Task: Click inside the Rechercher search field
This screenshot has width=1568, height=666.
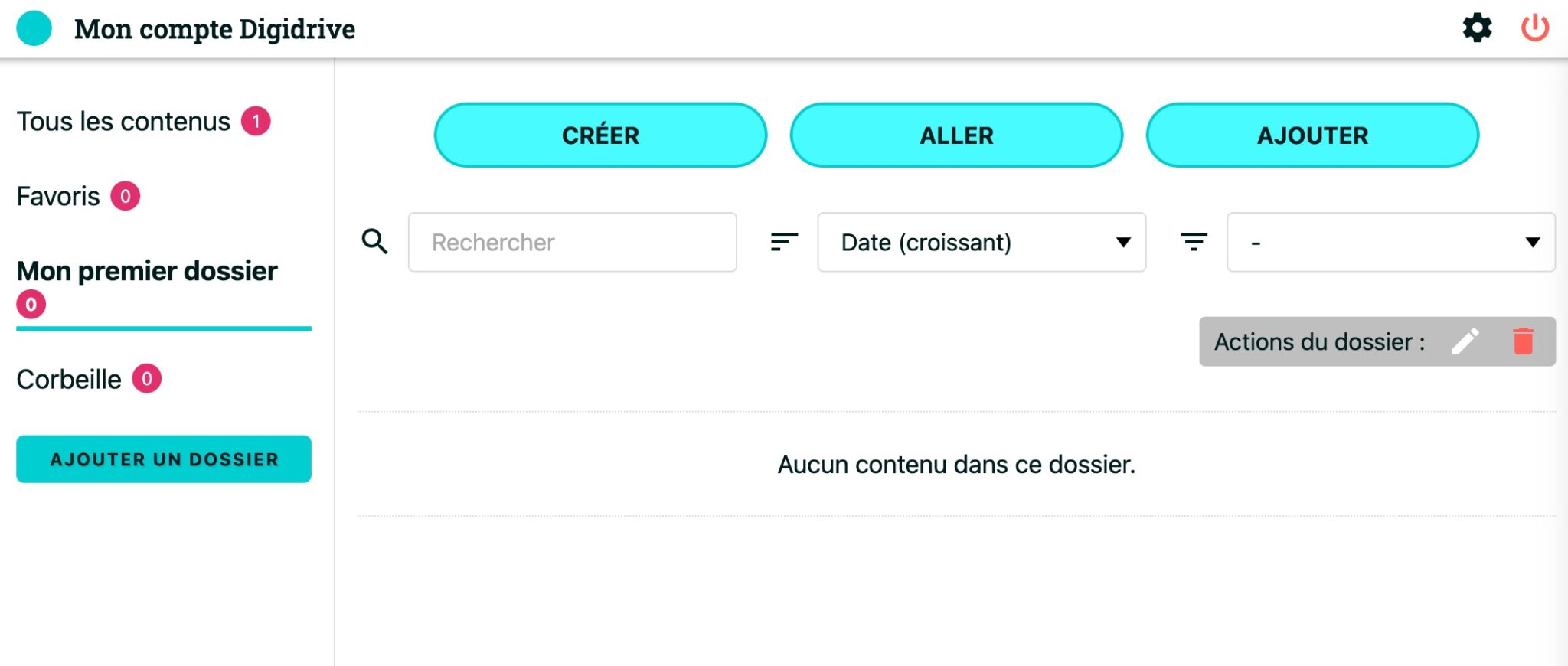Action: point(572,242)
